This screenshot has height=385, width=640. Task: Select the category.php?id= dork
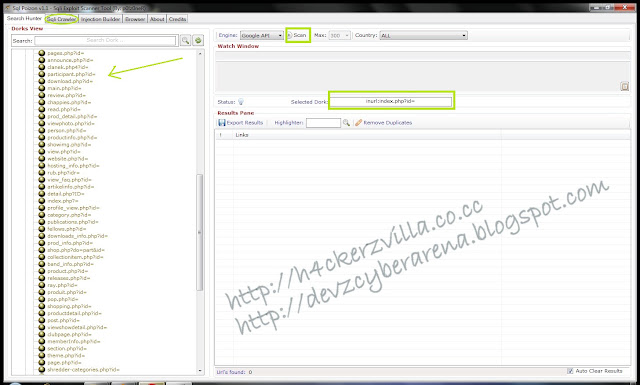(69, 215)
